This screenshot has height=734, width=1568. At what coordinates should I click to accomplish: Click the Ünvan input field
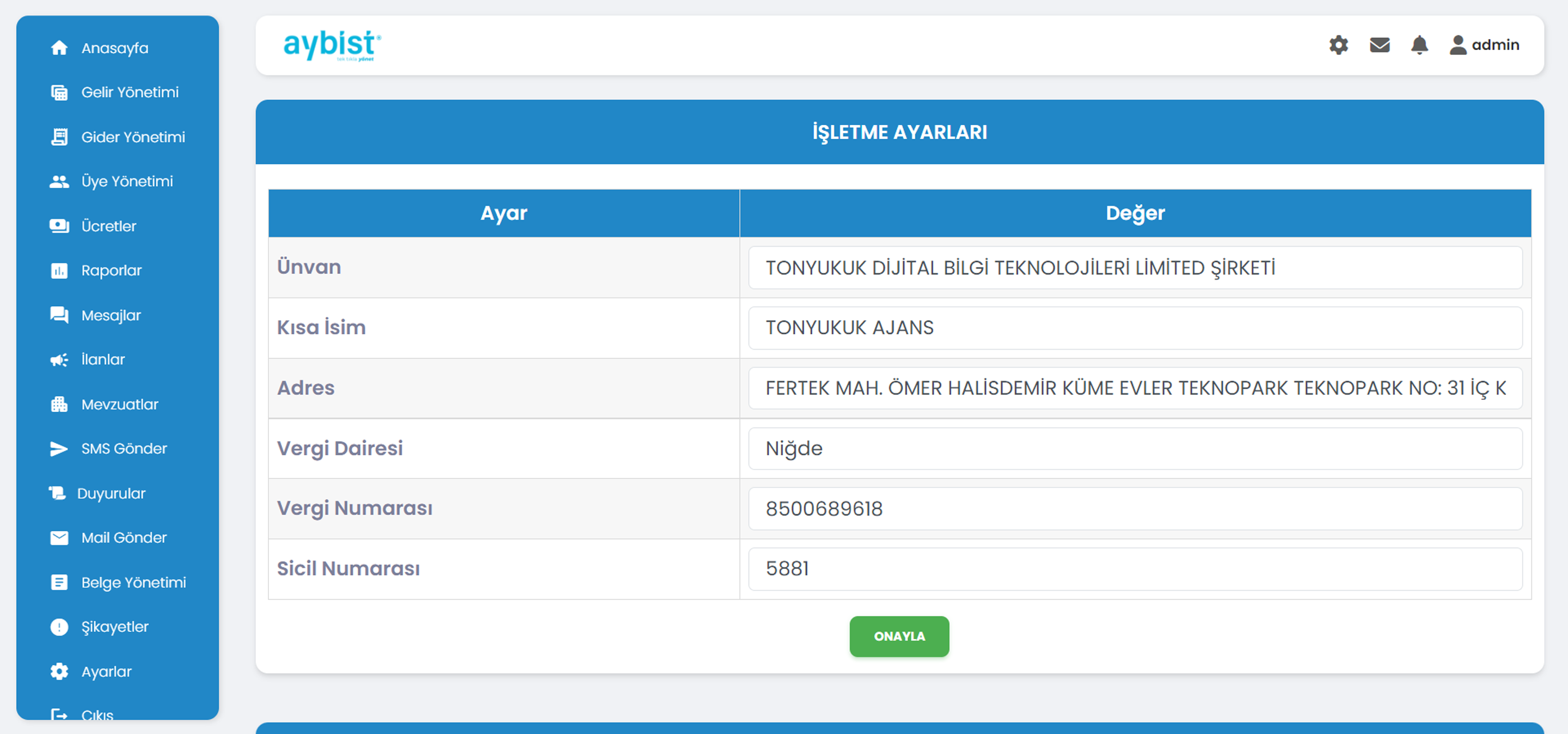(x=1135, y=268)
